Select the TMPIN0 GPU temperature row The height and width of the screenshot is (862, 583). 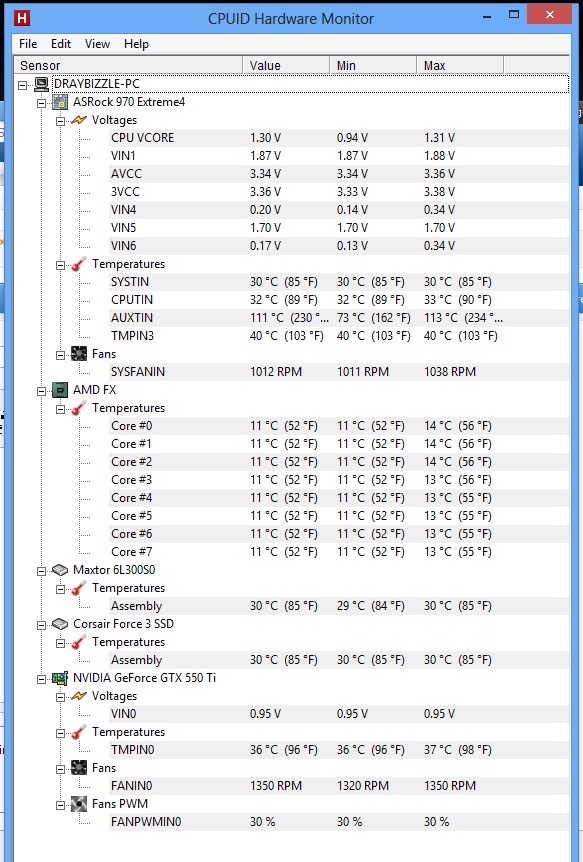click(x=338, y=750)
